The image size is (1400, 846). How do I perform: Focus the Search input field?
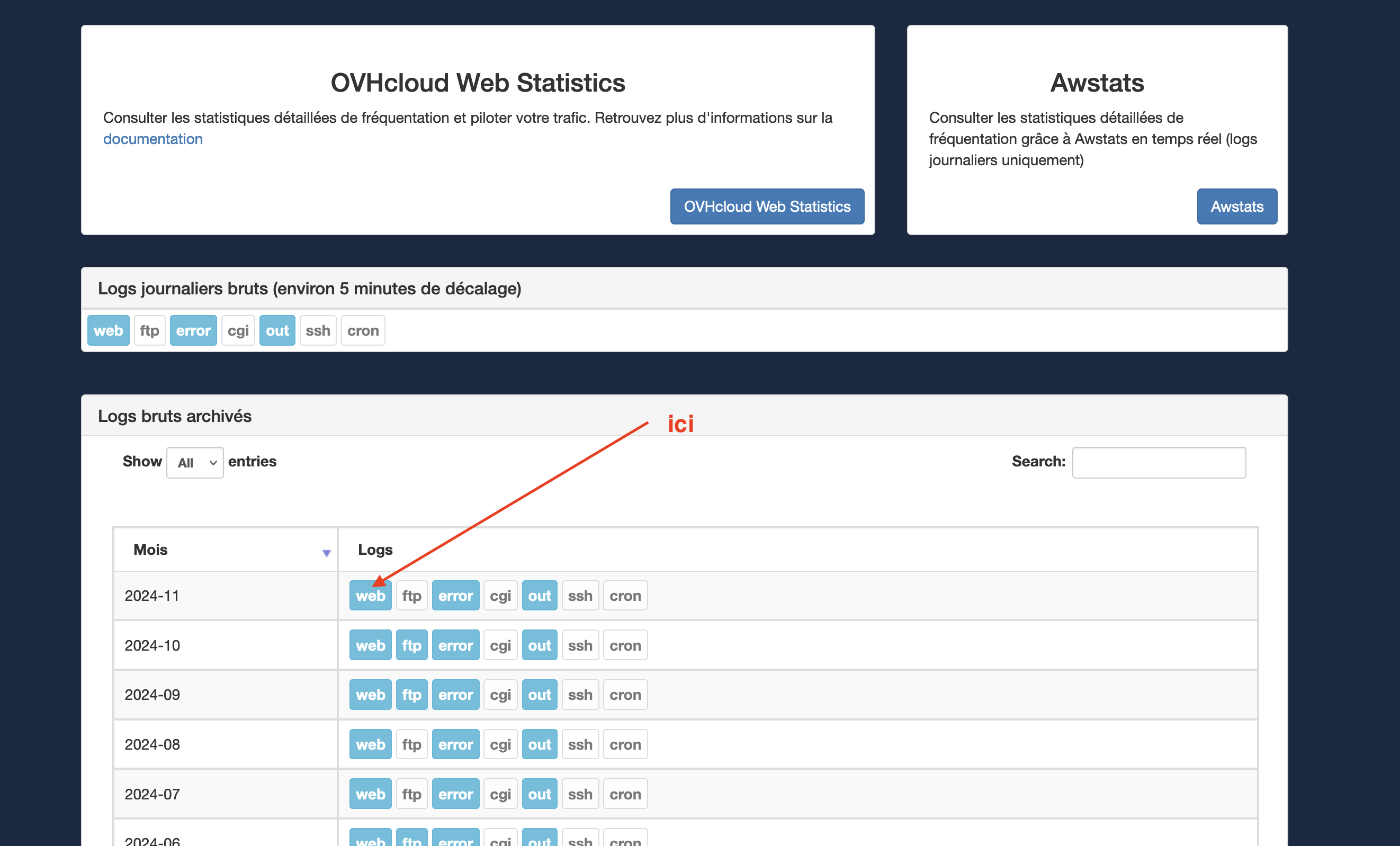1158,463
